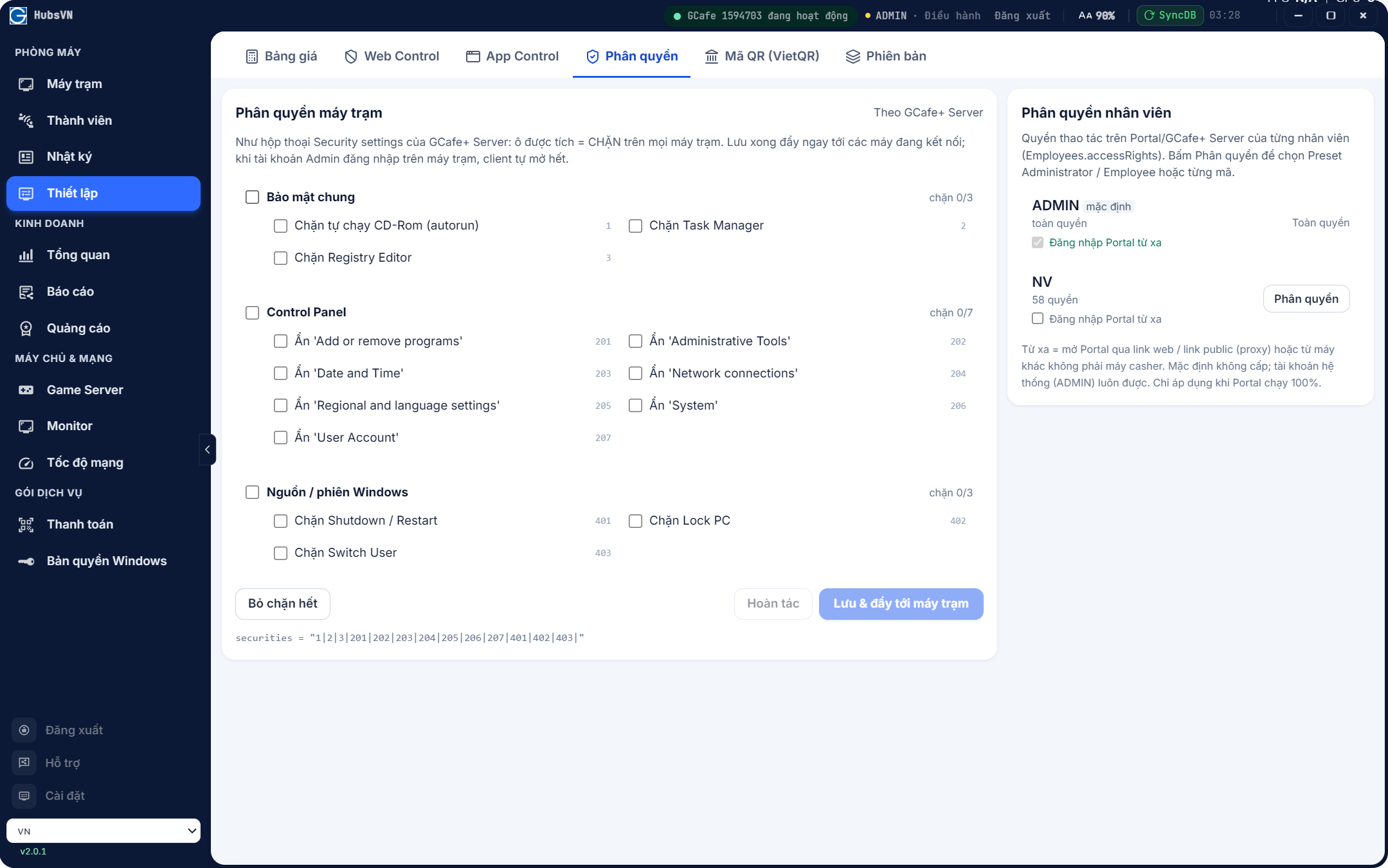Screen dimensions: 1388x868
Task: Click the AA 90% zoom control
Action: 1096,15
